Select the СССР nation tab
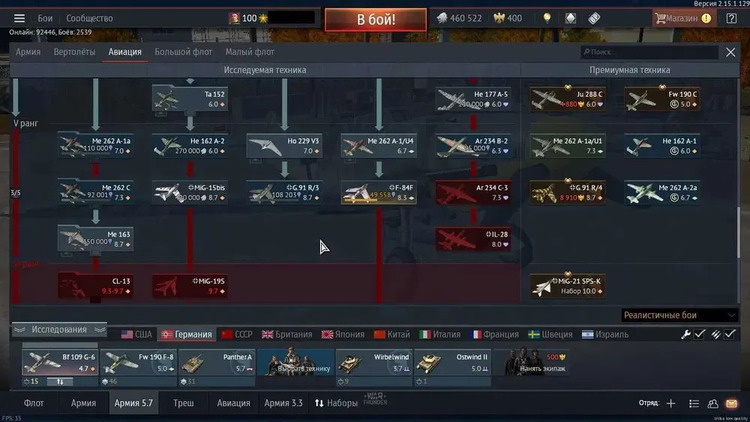This screenshot has height=422, width=750. [x=237, y=334]
